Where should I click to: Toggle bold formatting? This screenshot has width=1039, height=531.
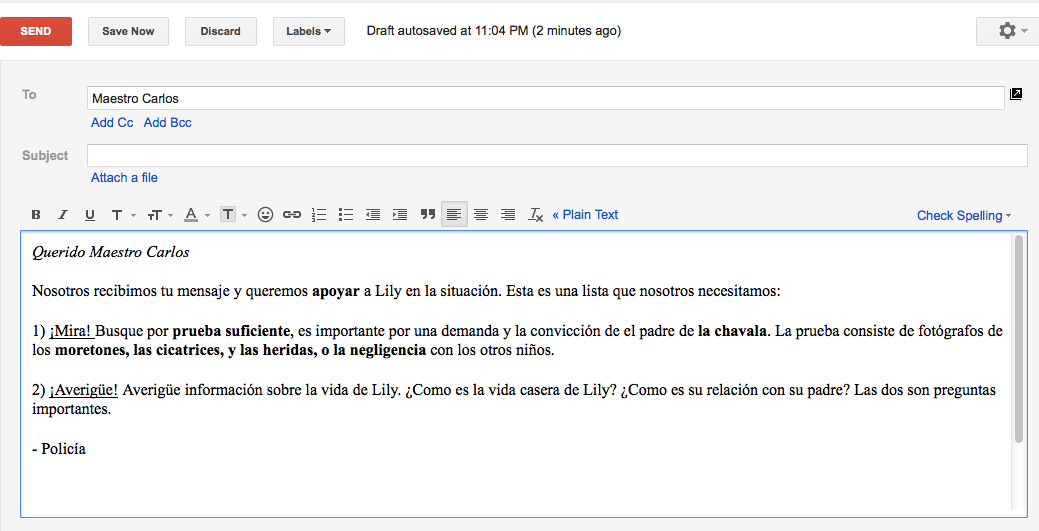(x=36, y=215)
